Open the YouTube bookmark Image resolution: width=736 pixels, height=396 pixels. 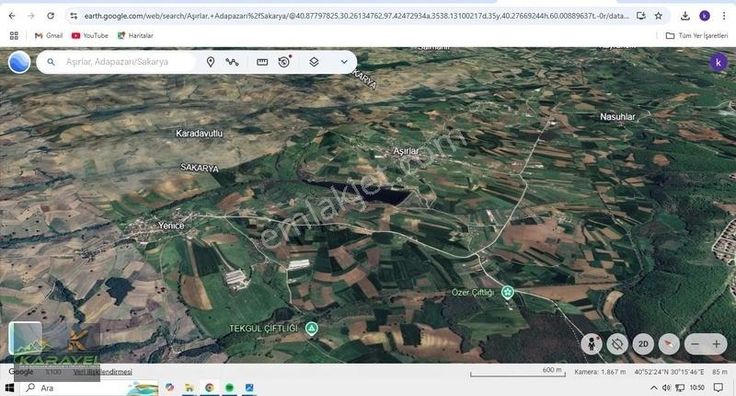90,36
